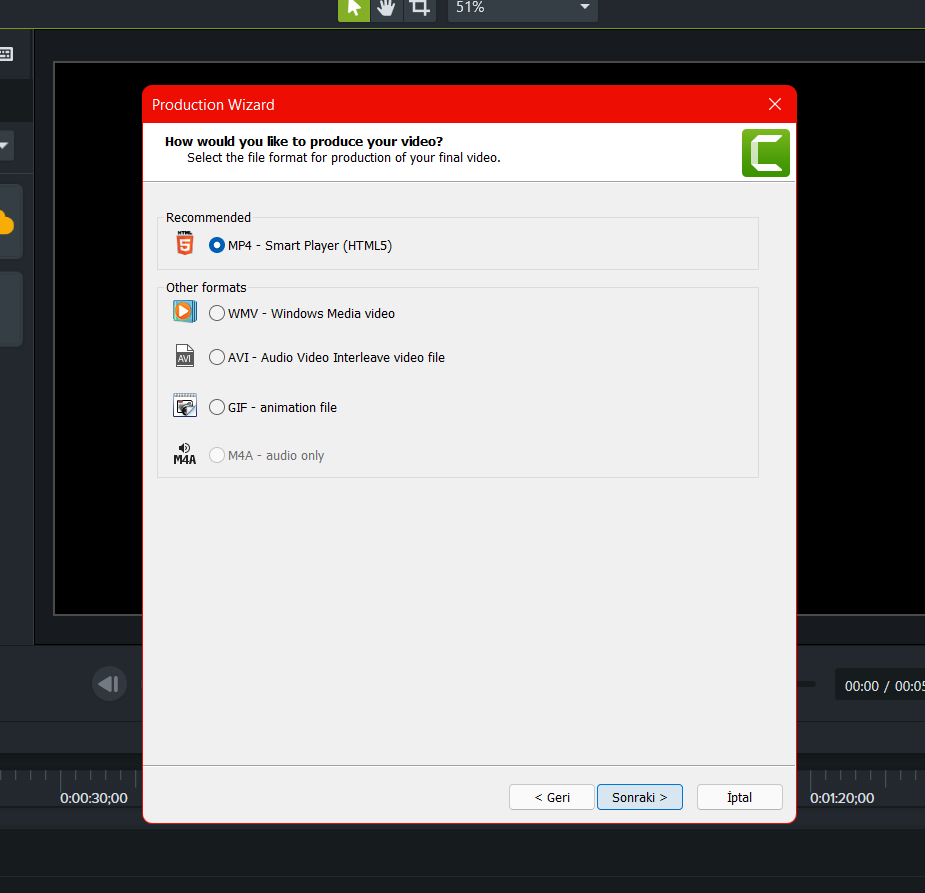Proceed with the Sonraki button

(639, 797)
